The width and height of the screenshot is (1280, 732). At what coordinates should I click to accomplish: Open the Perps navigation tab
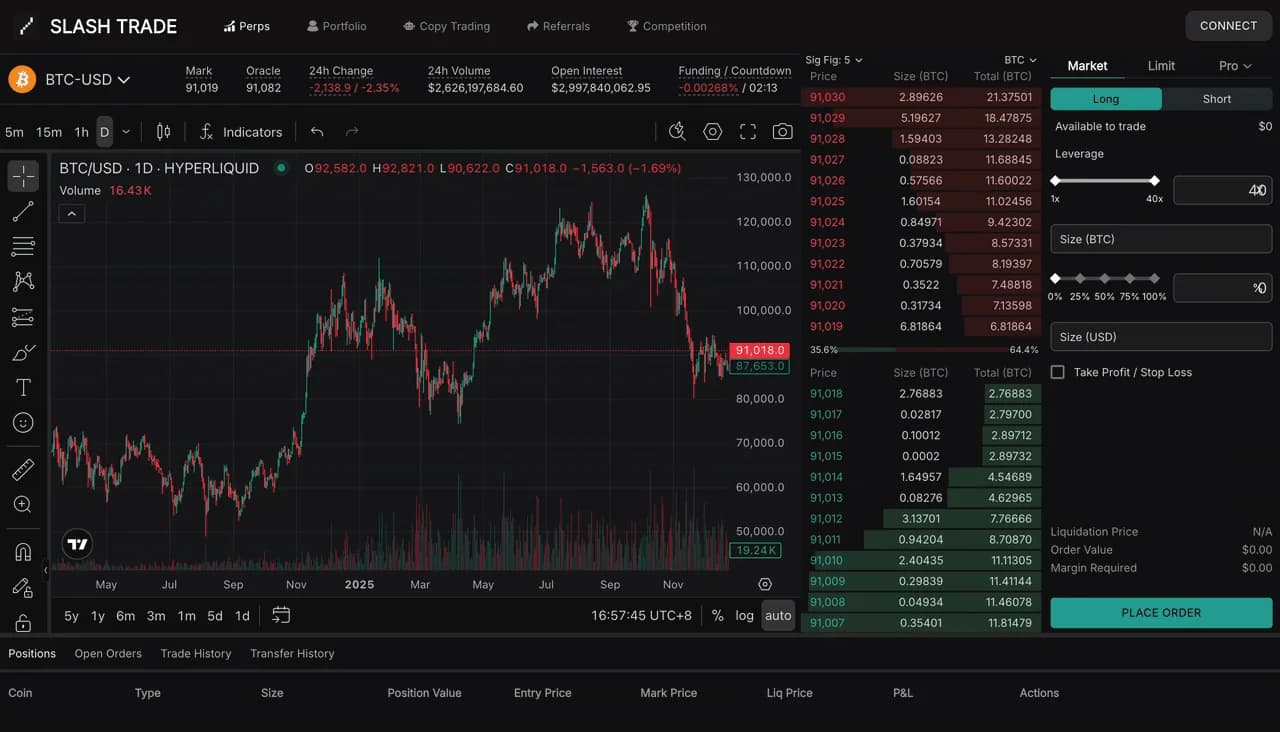click(x=247, y=26)
